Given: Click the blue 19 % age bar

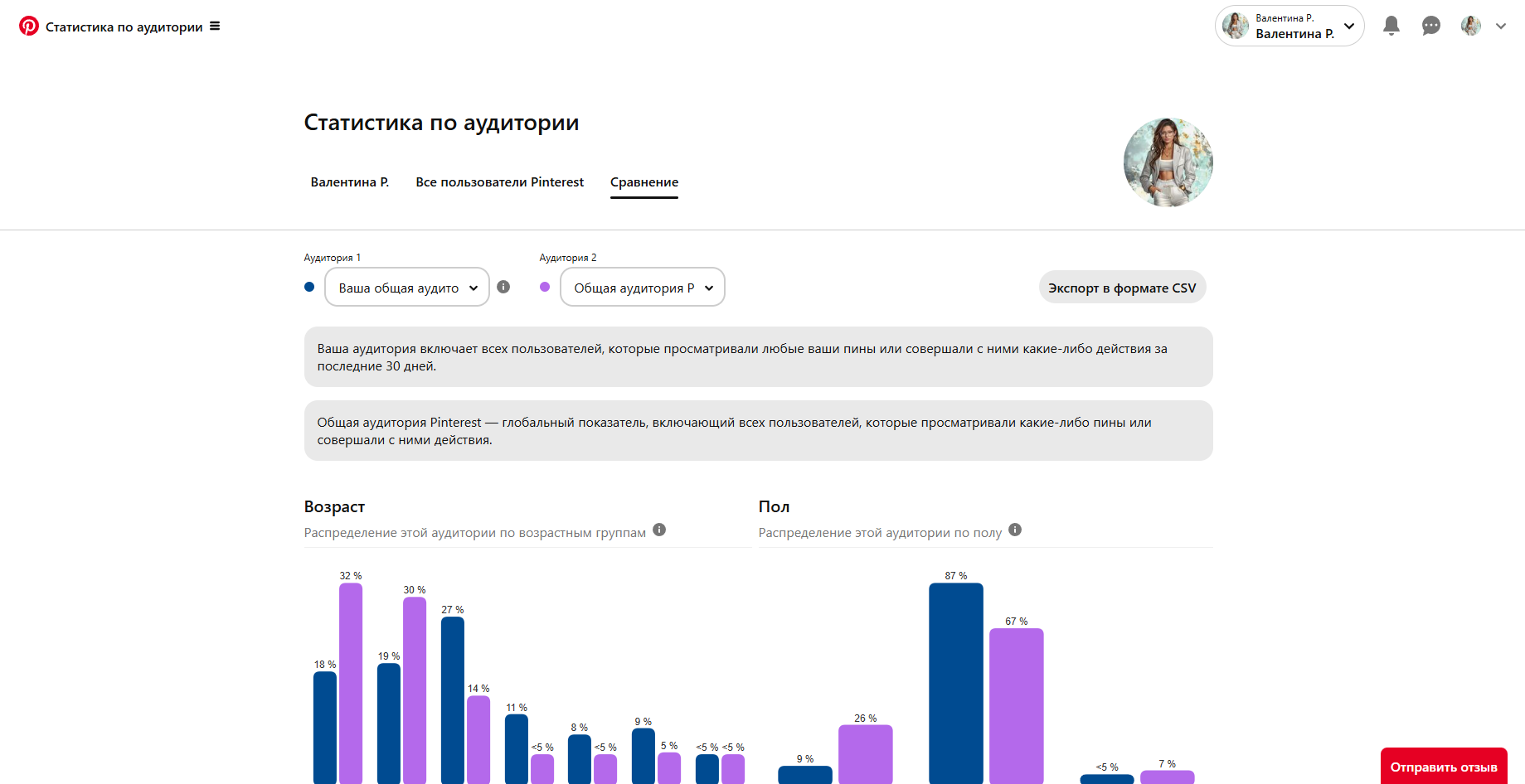Looking at the screenshot, I should 389,724.
